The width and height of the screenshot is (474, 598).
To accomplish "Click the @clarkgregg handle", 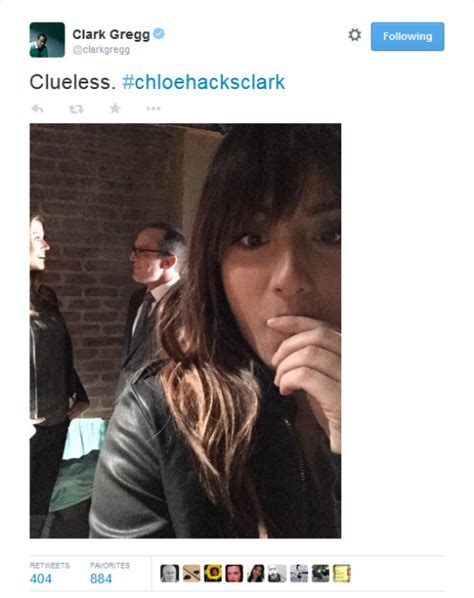I will (101, 50).
